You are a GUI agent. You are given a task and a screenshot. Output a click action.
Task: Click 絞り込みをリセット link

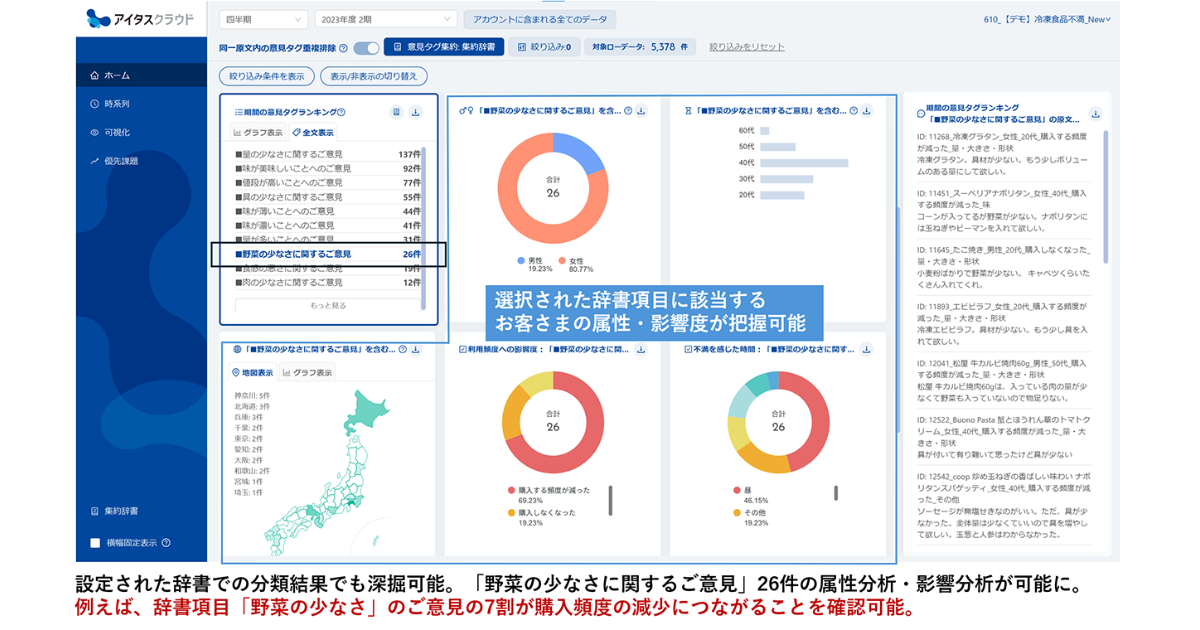(747, 47)
